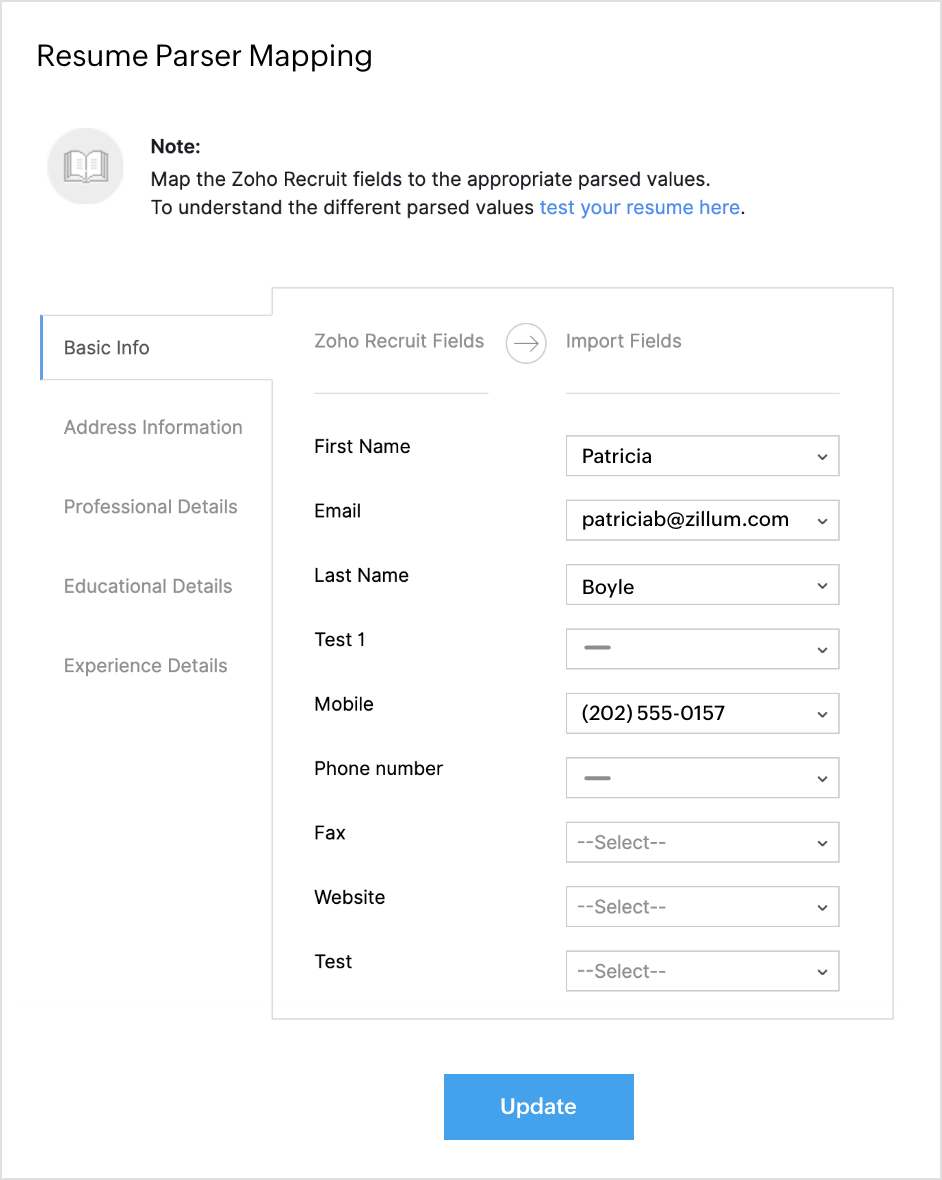Image resolution: width=942 pixels, height=1180 pixels.
Task: Show the Experience Details tab
Action: 146,666
